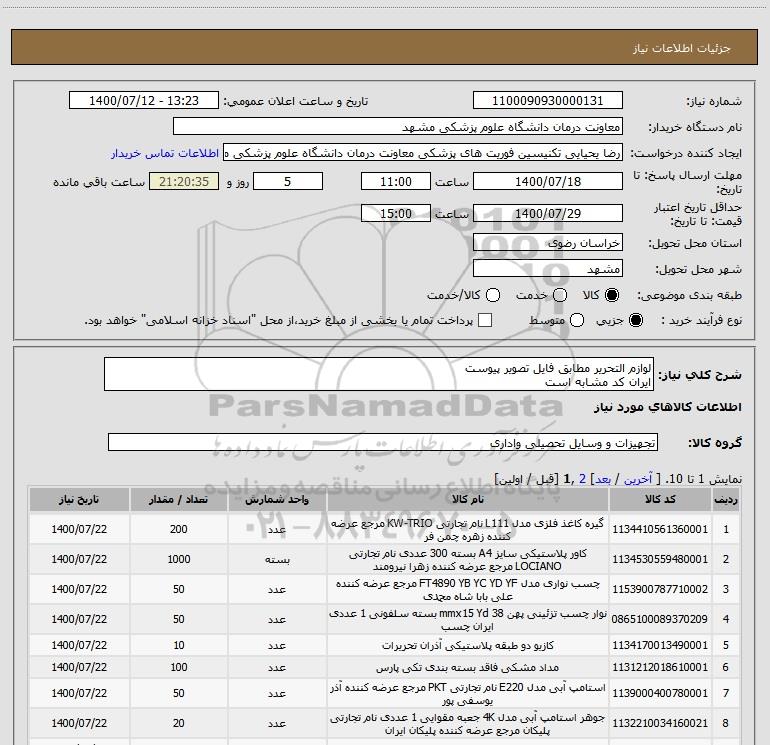Click quantity 1000 in row 2
The height and width of the screenshot is (745, 770).
[179, 559]
